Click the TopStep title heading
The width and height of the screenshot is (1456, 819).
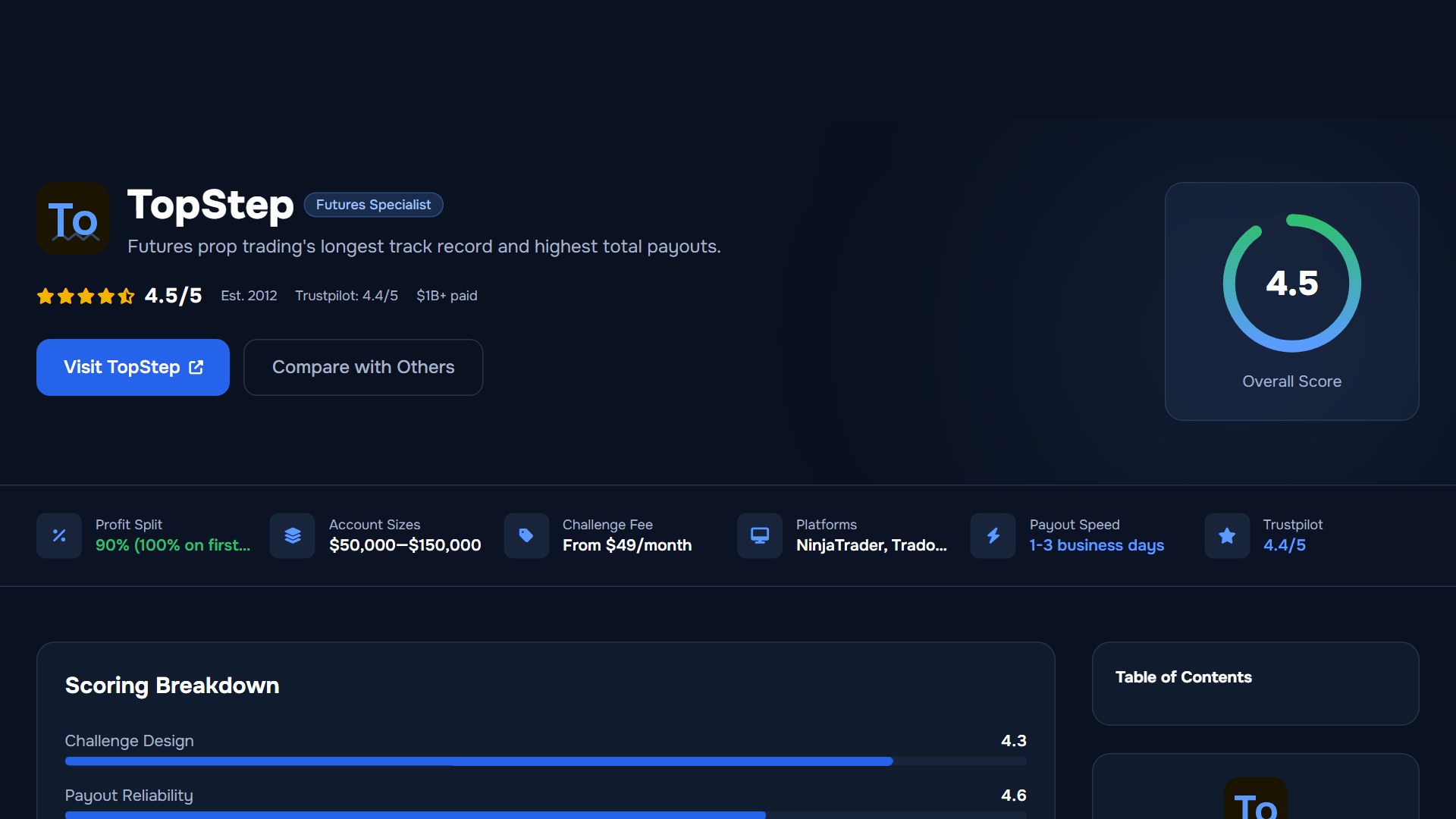(x=211, y=205)
